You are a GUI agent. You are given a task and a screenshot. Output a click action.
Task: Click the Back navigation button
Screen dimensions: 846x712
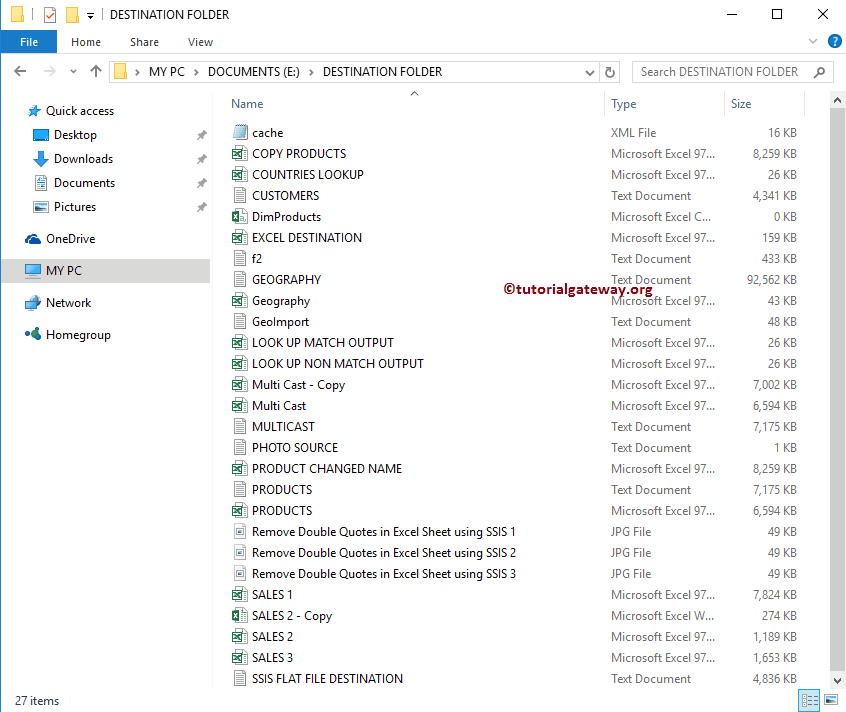tap(20, 72)
